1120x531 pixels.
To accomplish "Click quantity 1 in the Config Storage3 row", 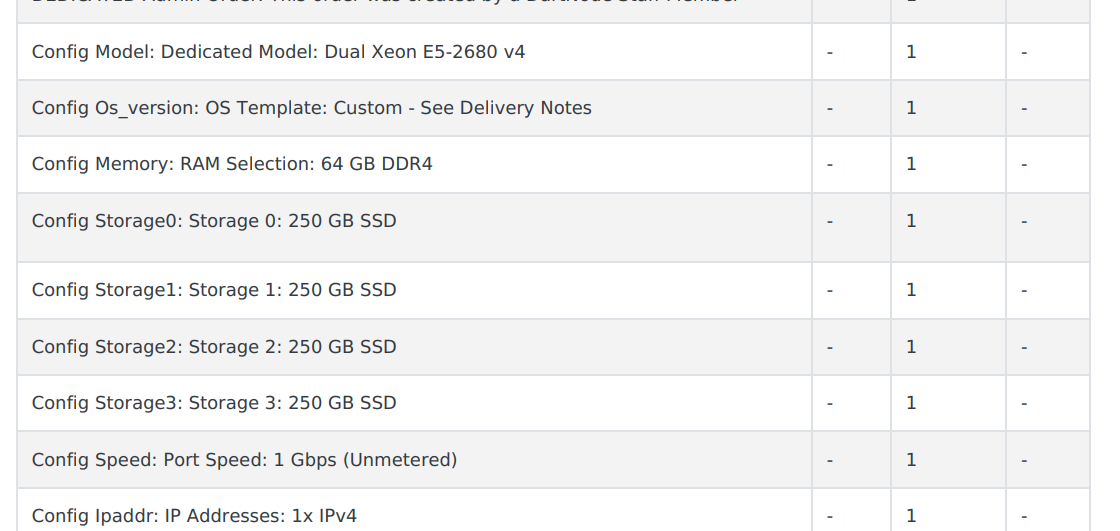I will click(x=911, y=403).
